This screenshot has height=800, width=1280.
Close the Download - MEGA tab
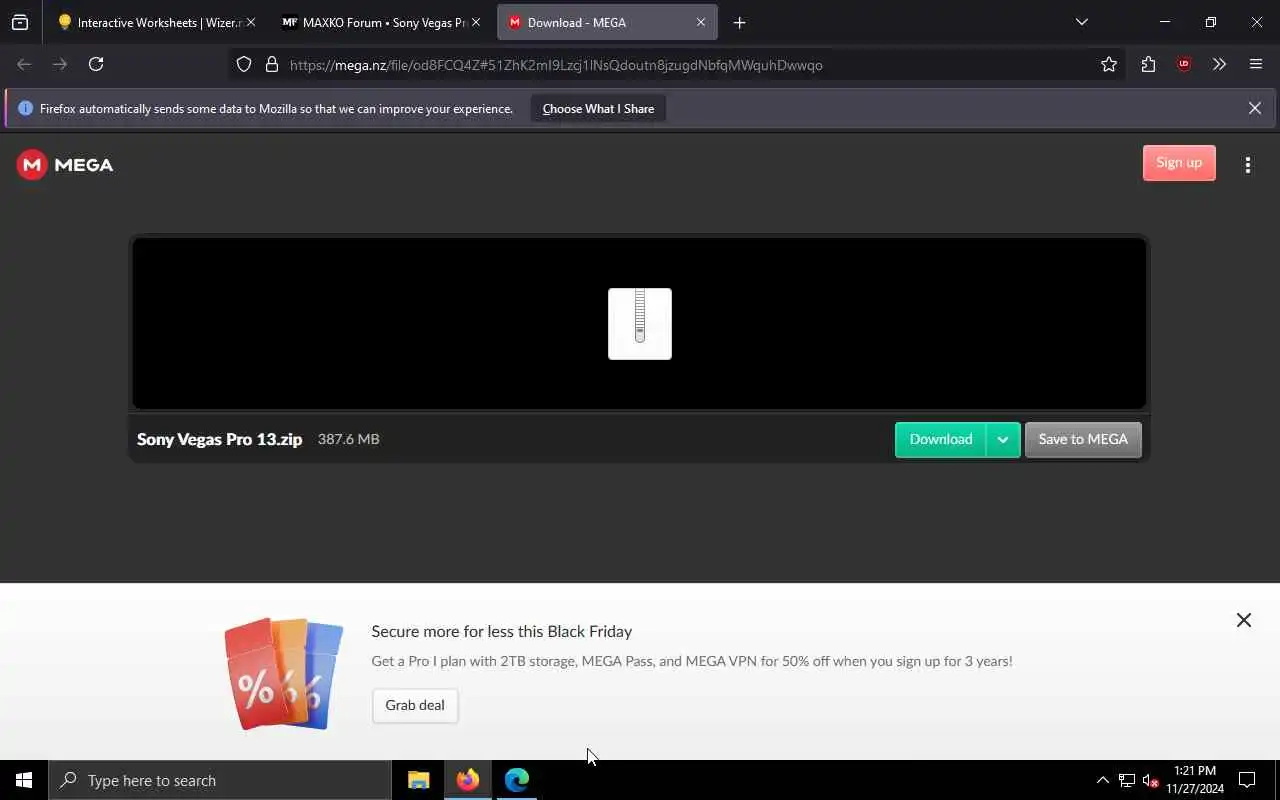(700, 22)
